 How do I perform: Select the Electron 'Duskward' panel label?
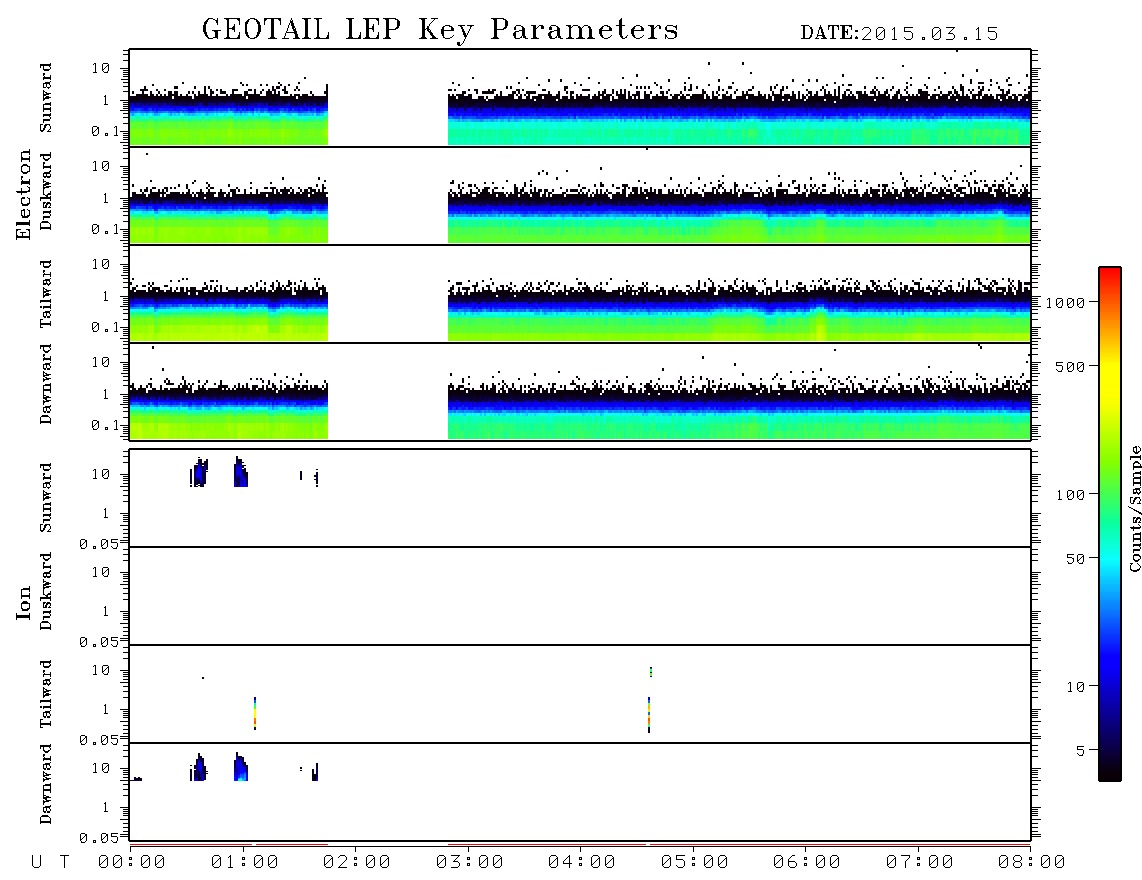(x=46, y=192)
